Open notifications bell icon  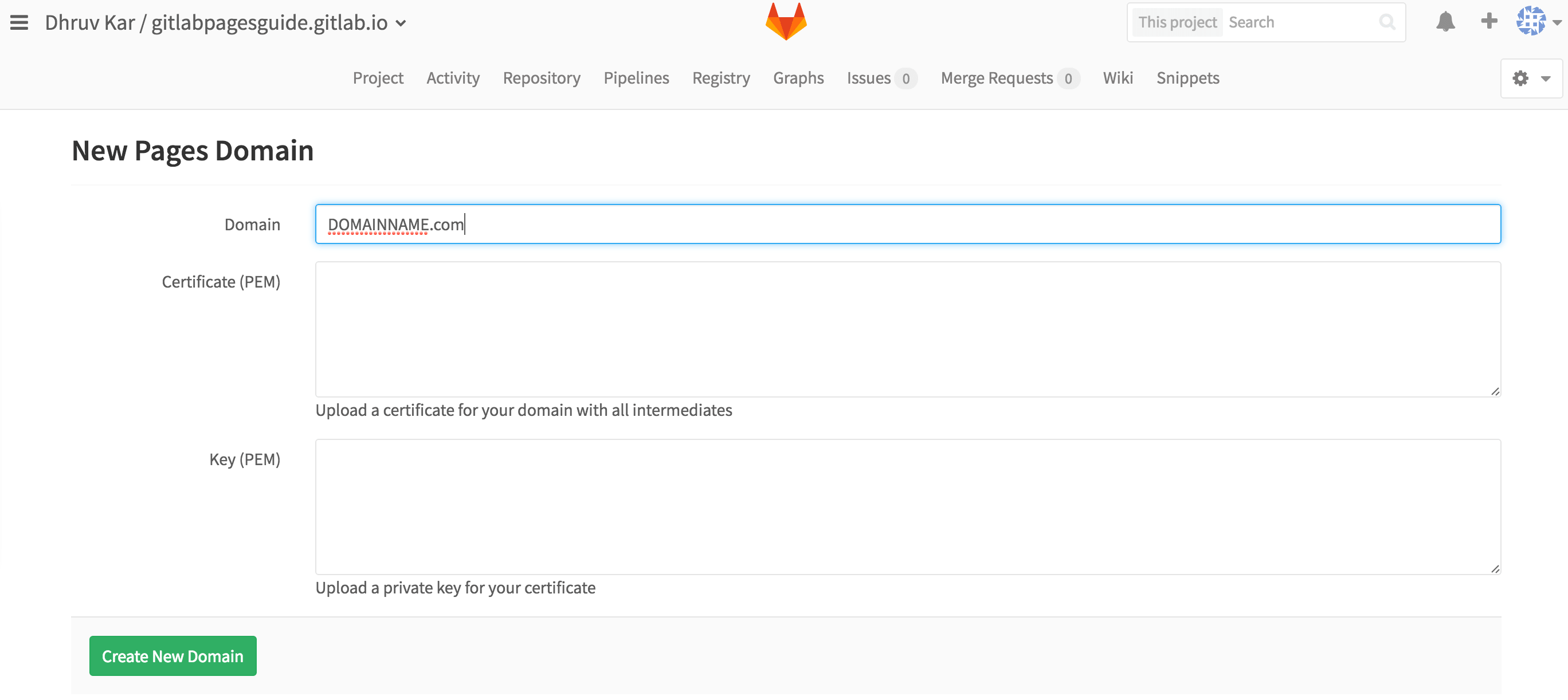(1445, 22)
